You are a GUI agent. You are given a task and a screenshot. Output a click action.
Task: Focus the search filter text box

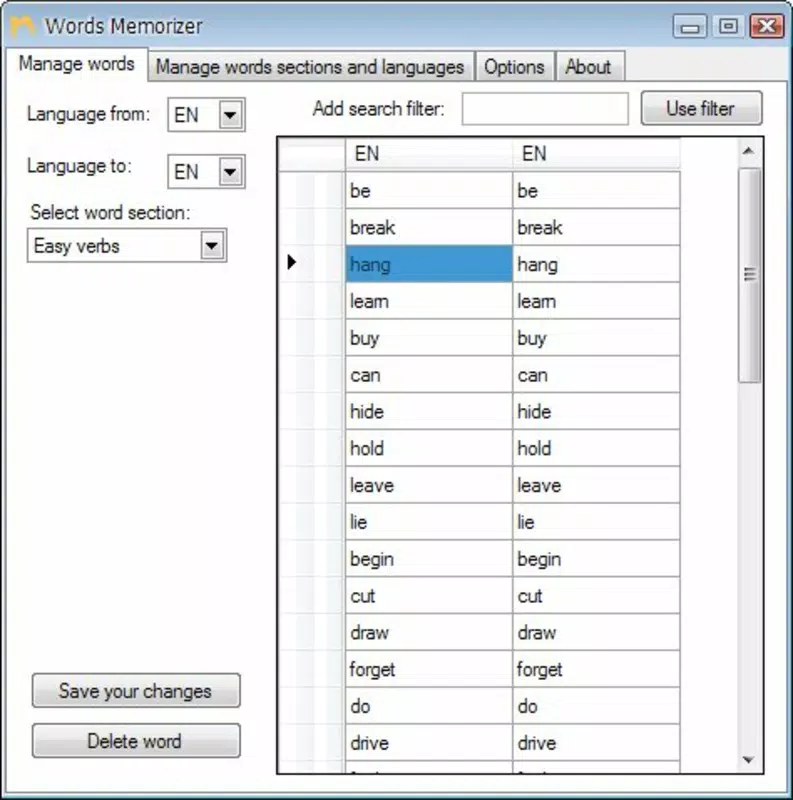pyautogui.click(x=544, y=109)
